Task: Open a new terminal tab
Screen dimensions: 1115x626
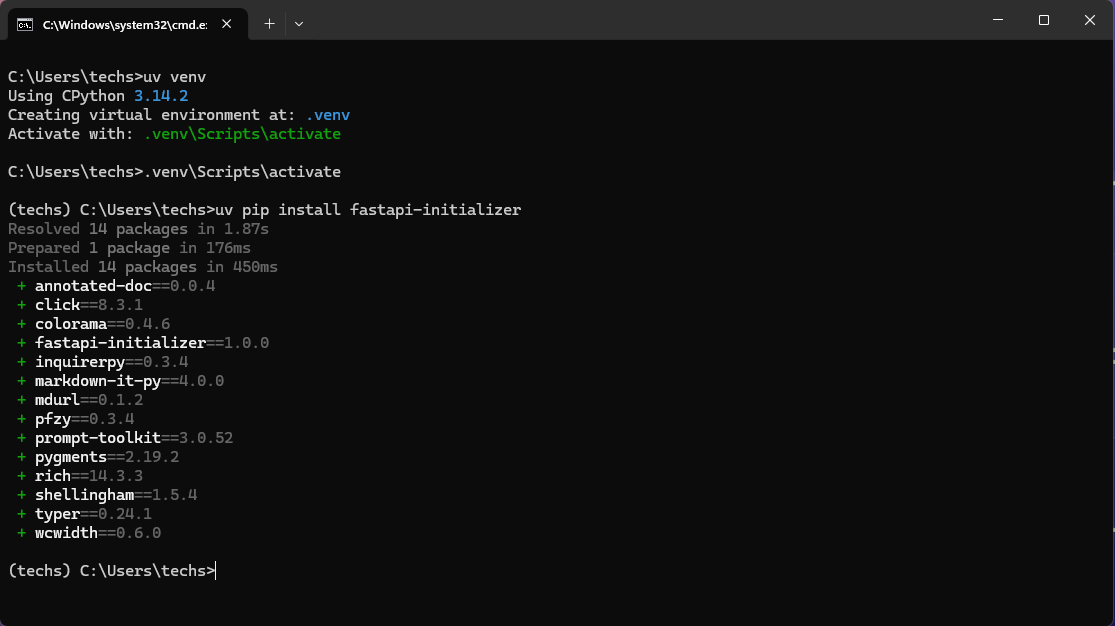Action: point(270,24)
